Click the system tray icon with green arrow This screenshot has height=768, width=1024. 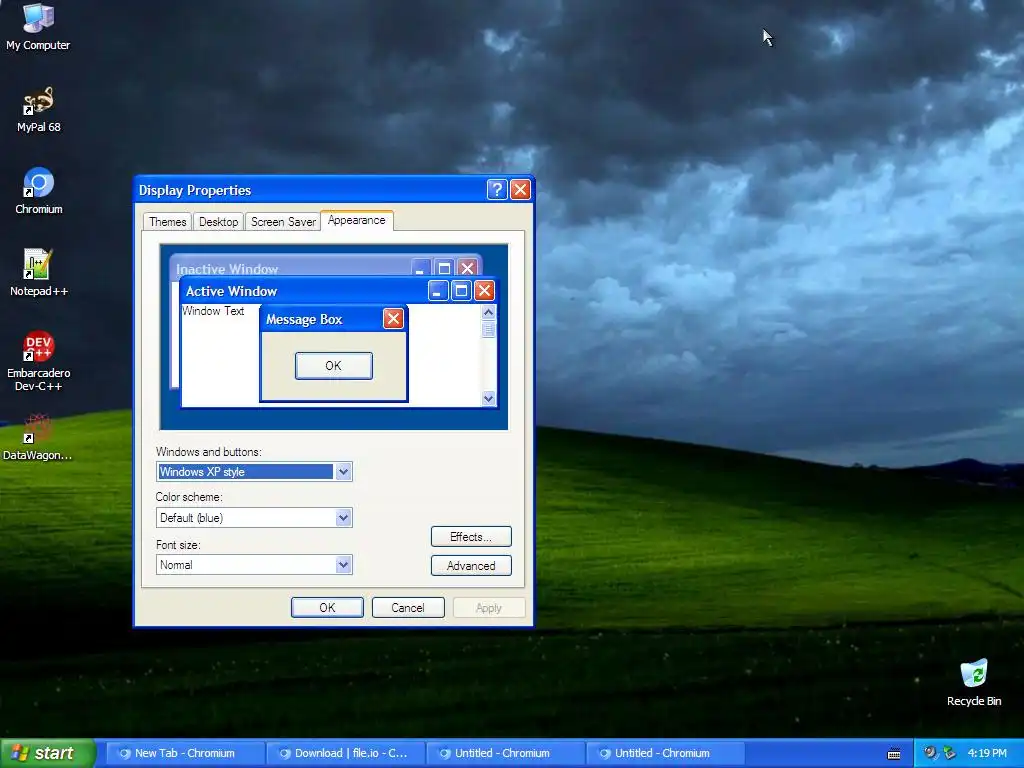[x=950, y=753]
